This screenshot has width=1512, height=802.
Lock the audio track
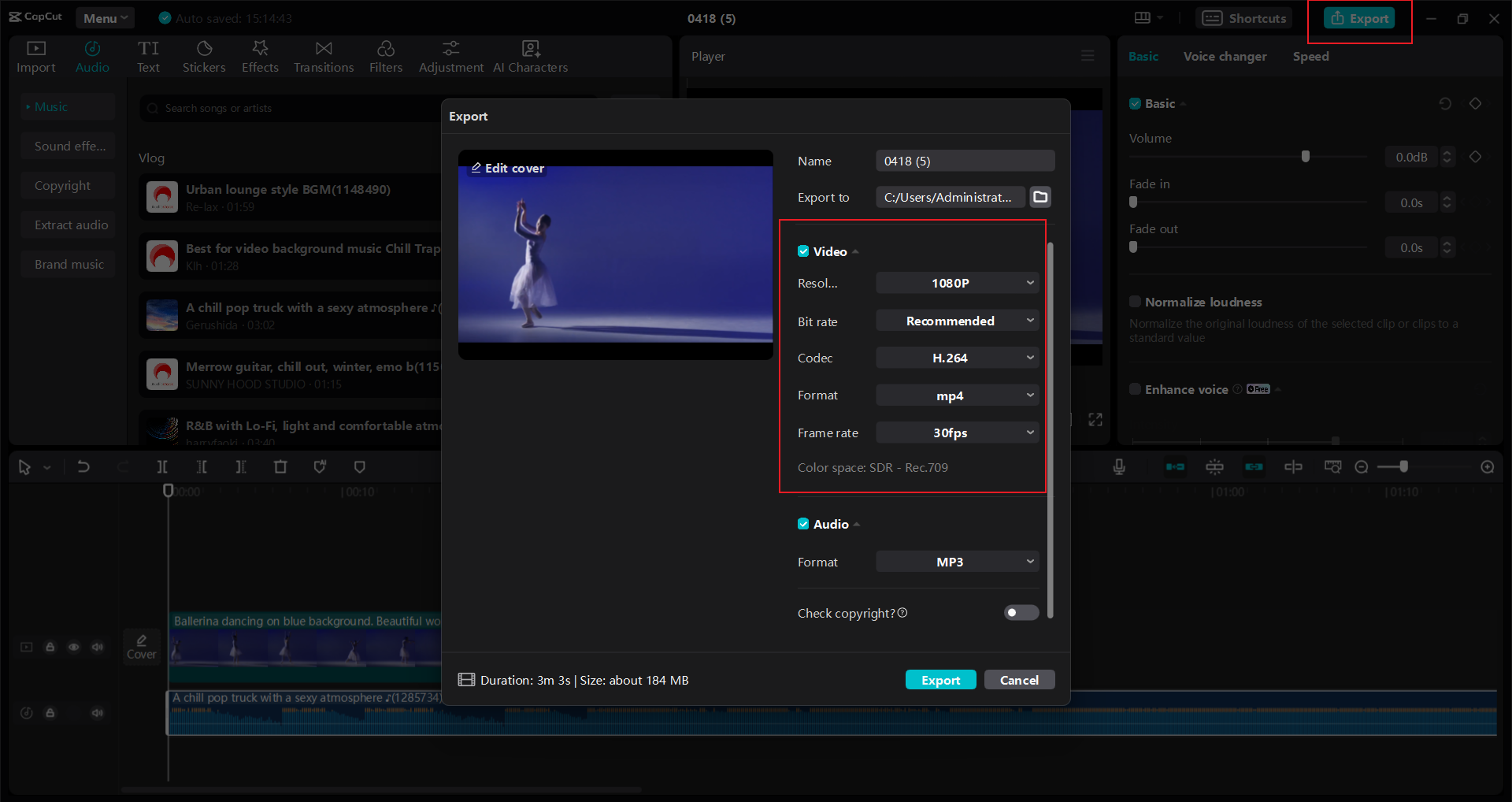(x=50, y=713)
